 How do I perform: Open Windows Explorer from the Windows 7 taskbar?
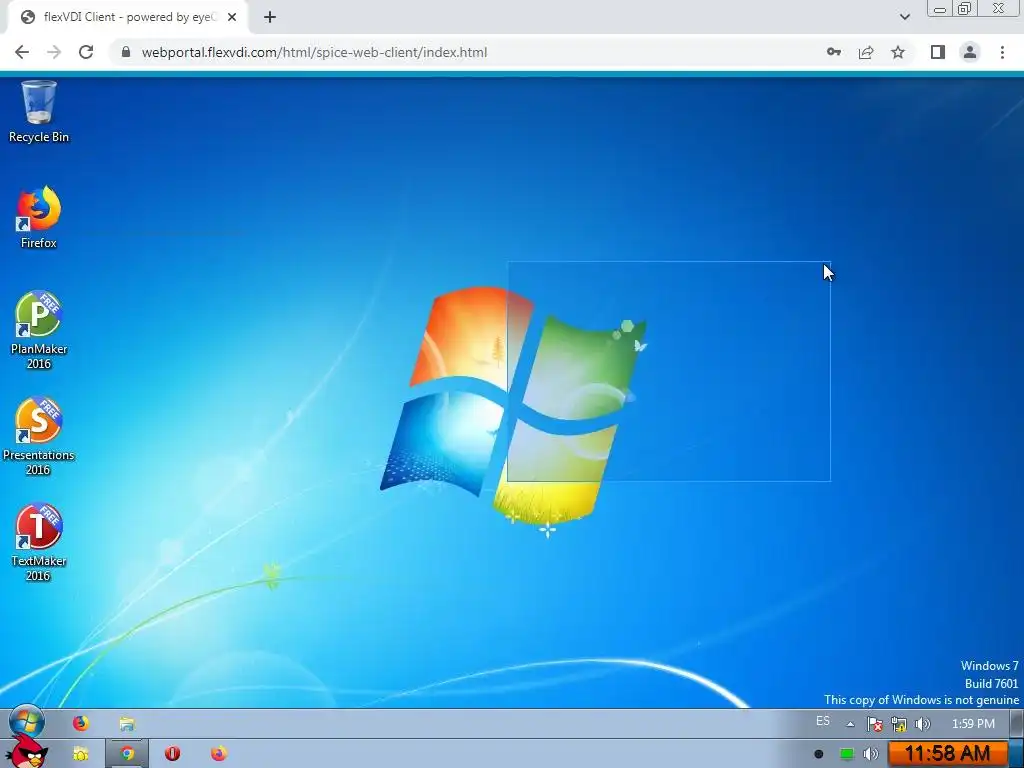coord(127,724)
